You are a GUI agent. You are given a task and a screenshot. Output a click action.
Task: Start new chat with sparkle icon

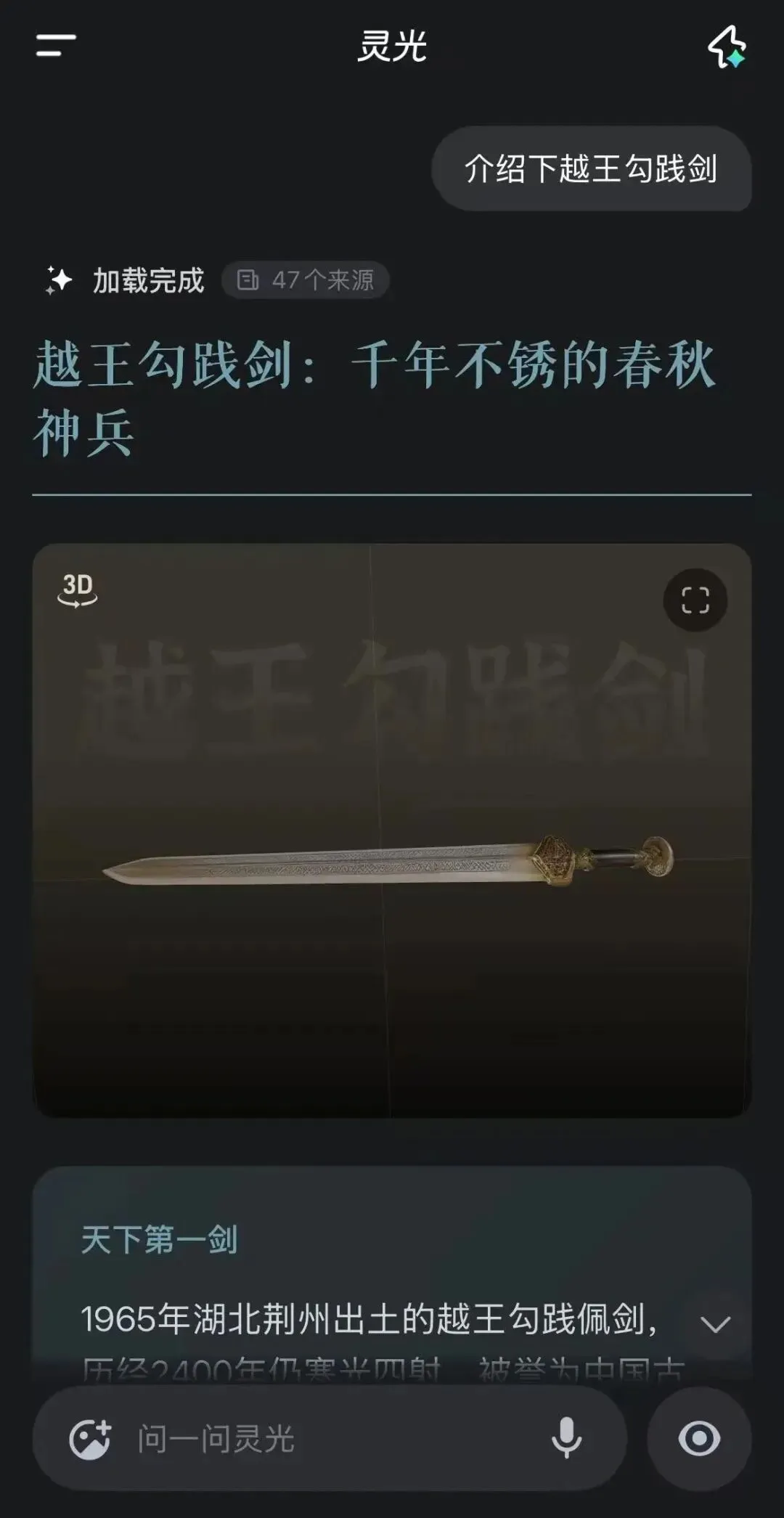727,46
